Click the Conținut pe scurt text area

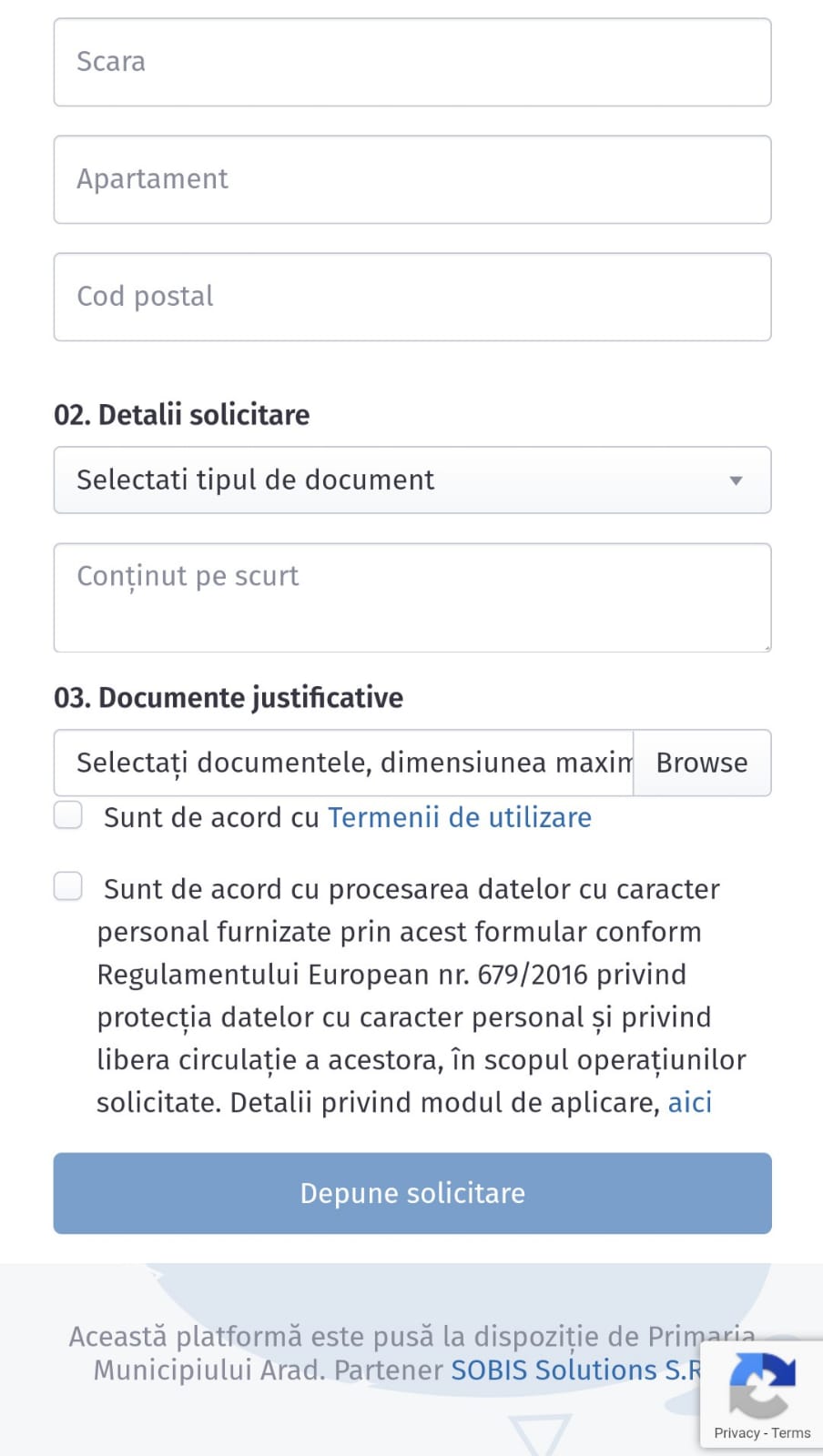(x=411, y=597)
